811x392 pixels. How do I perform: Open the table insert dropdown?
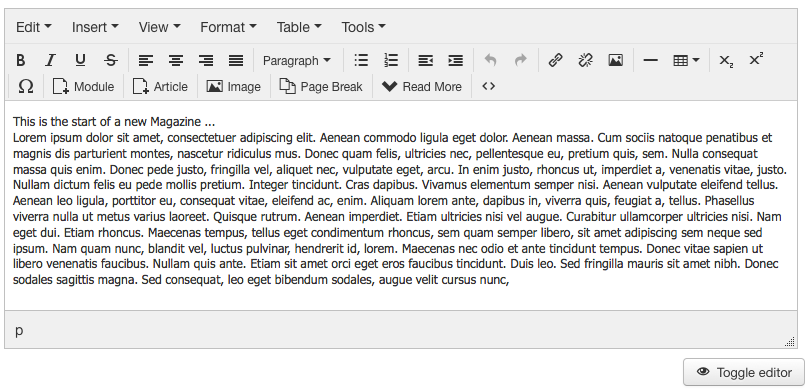click(x=686, y=61)
